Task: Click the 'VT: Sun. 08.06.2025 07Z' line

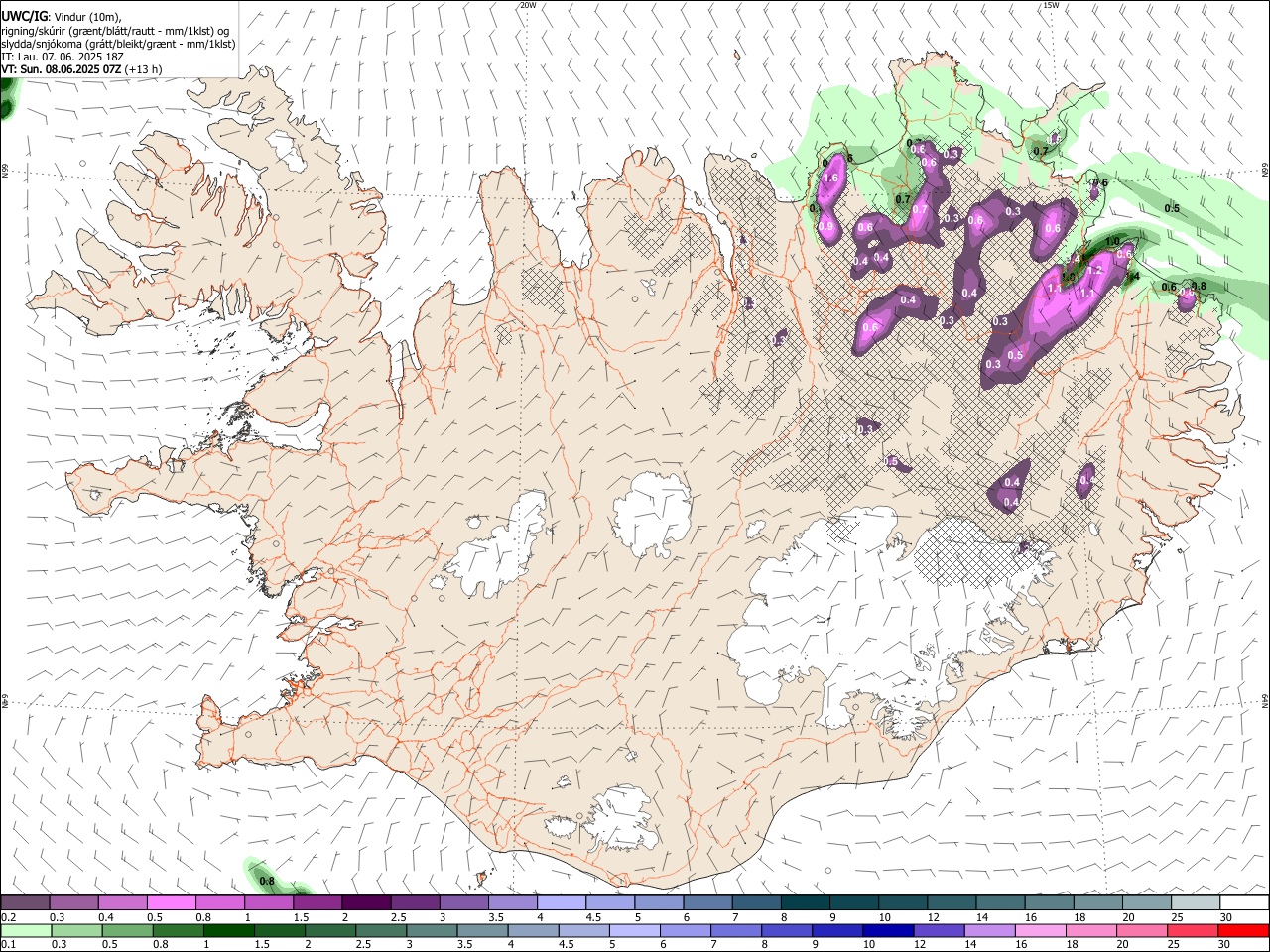Action: 81,69
